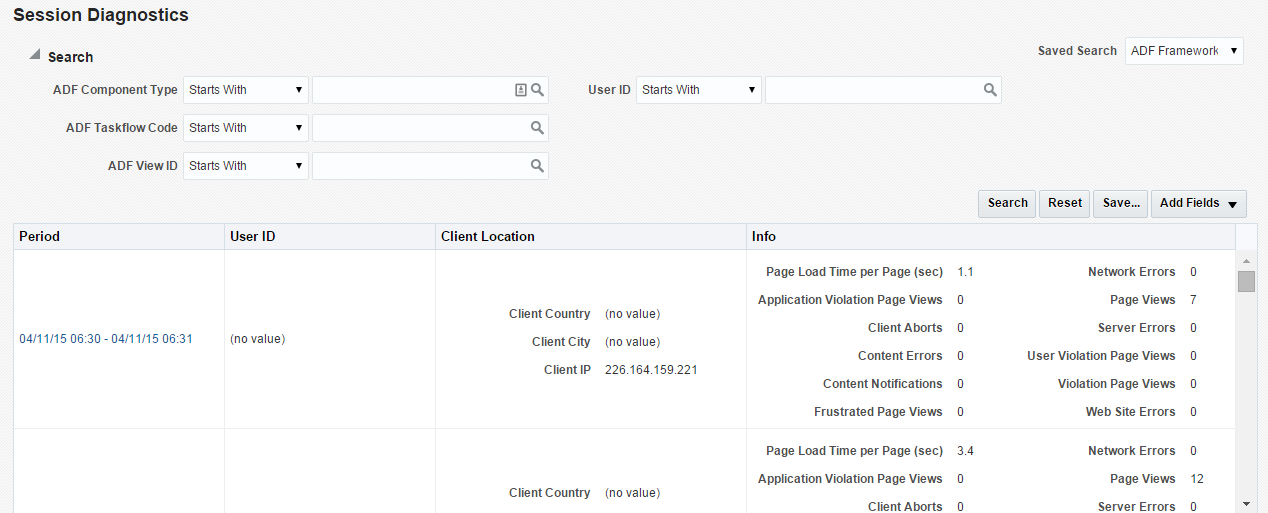Screen dimensions: 1268x513
Task: Open the Page Load Time value 1.1 link
Action: tap(965, 272)
